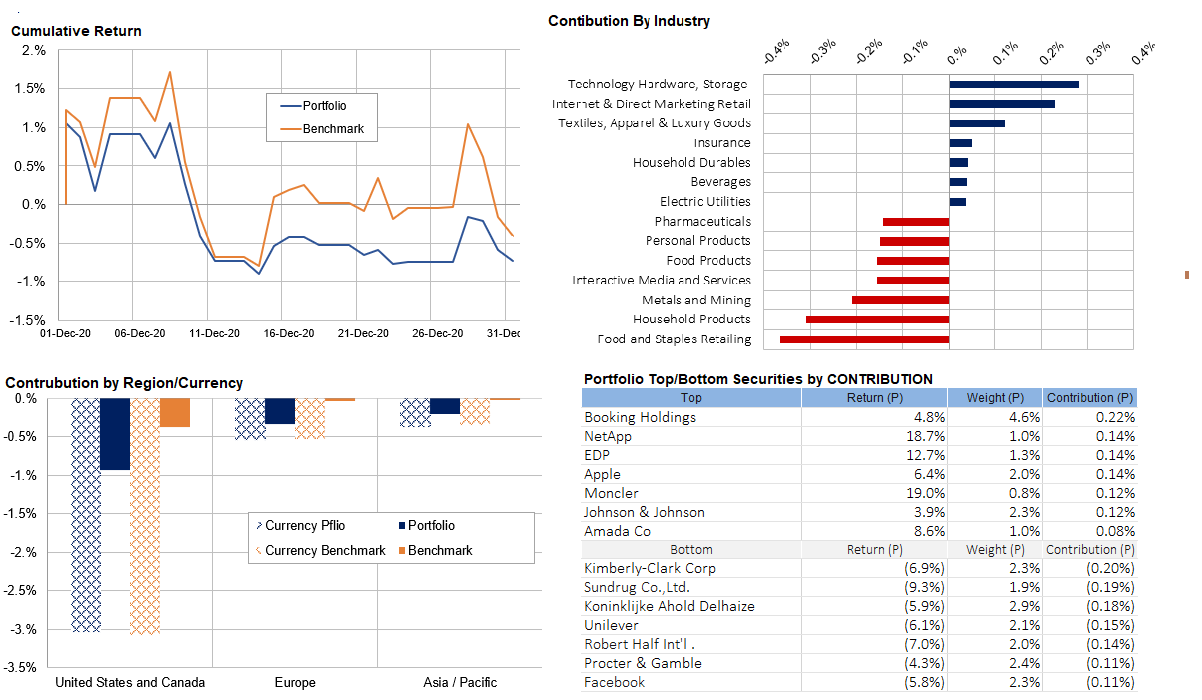This screenshot has height=700, width=1202.
Task: Select the Booking Holdings row name
Action: coord(640,417)
